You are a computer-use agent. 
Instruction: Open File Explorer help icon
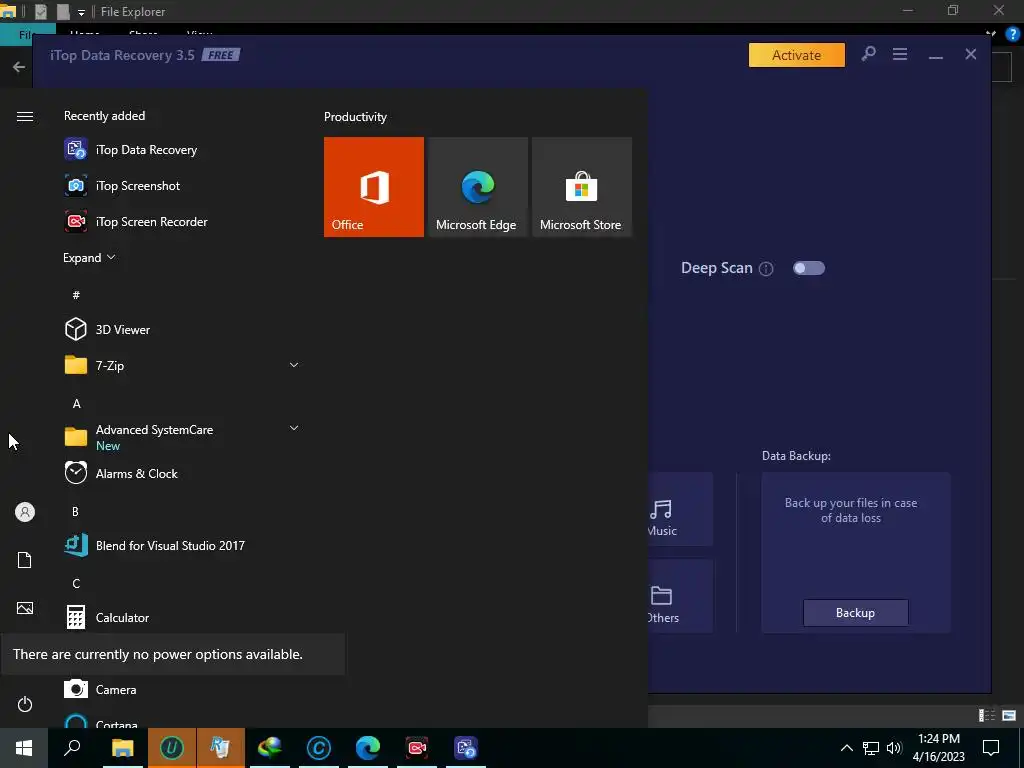pos(1013,35)
